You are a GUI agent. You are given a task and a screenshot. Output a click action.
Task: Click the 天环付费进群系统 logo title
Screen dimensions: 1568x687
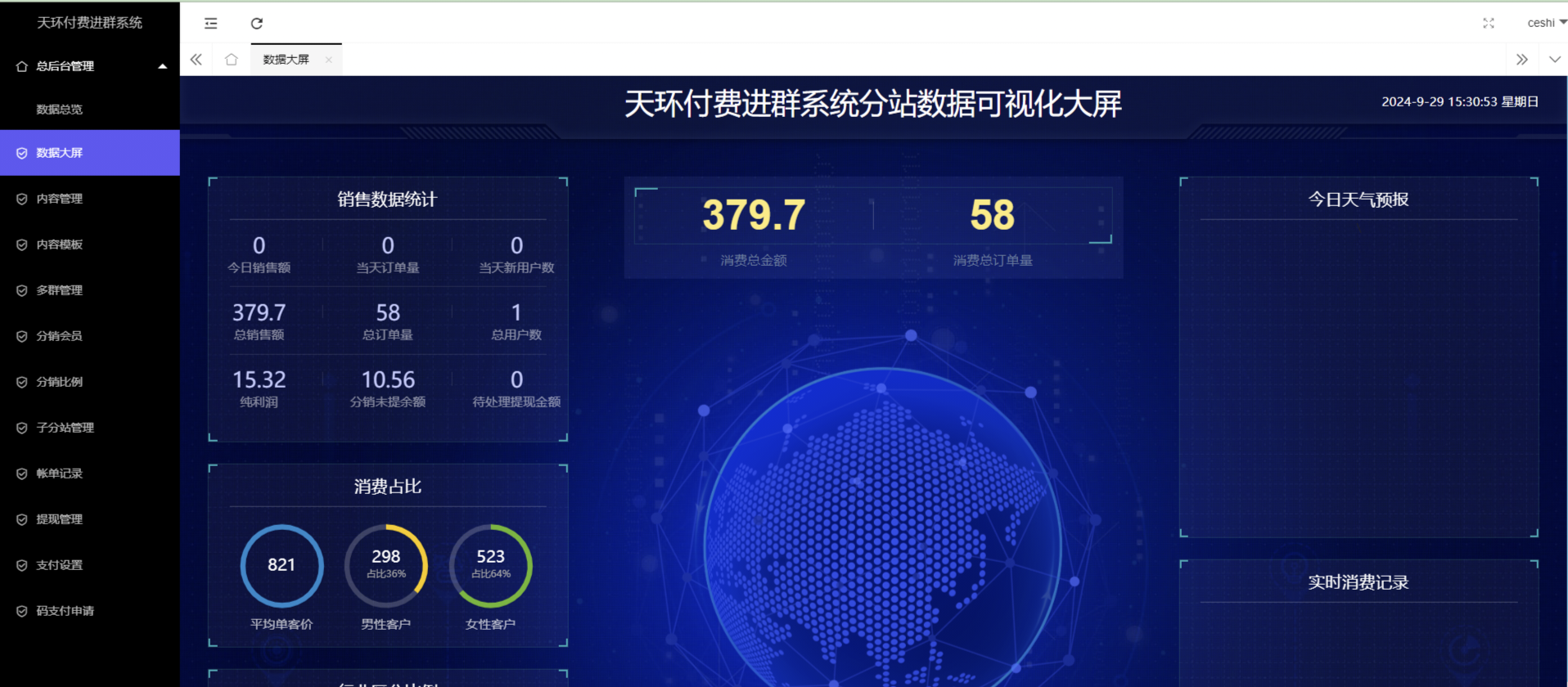pyautogui.click(x=90, y=23)
